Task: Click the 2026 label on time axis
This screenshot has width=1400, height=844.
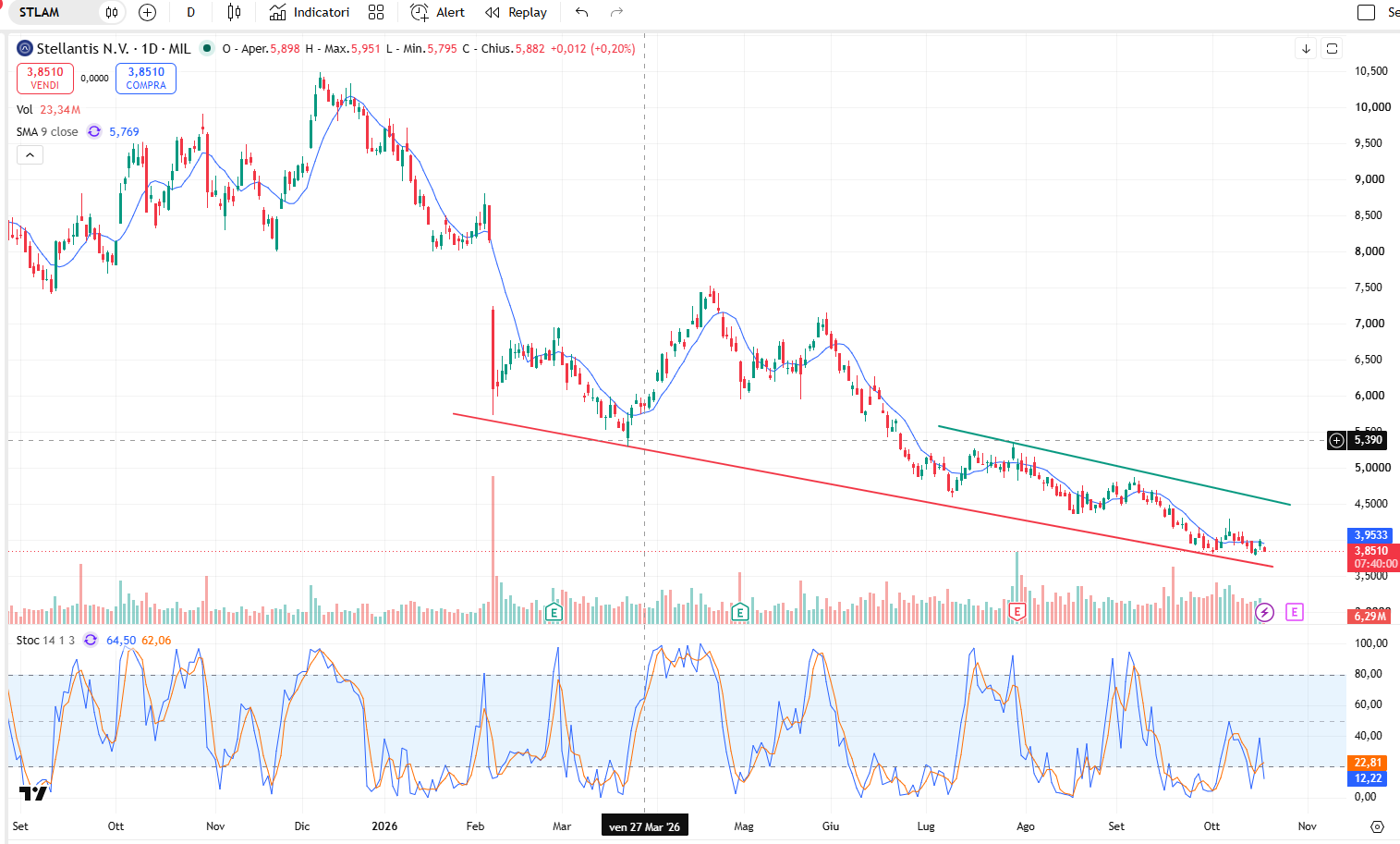Action: click(384, 826)
